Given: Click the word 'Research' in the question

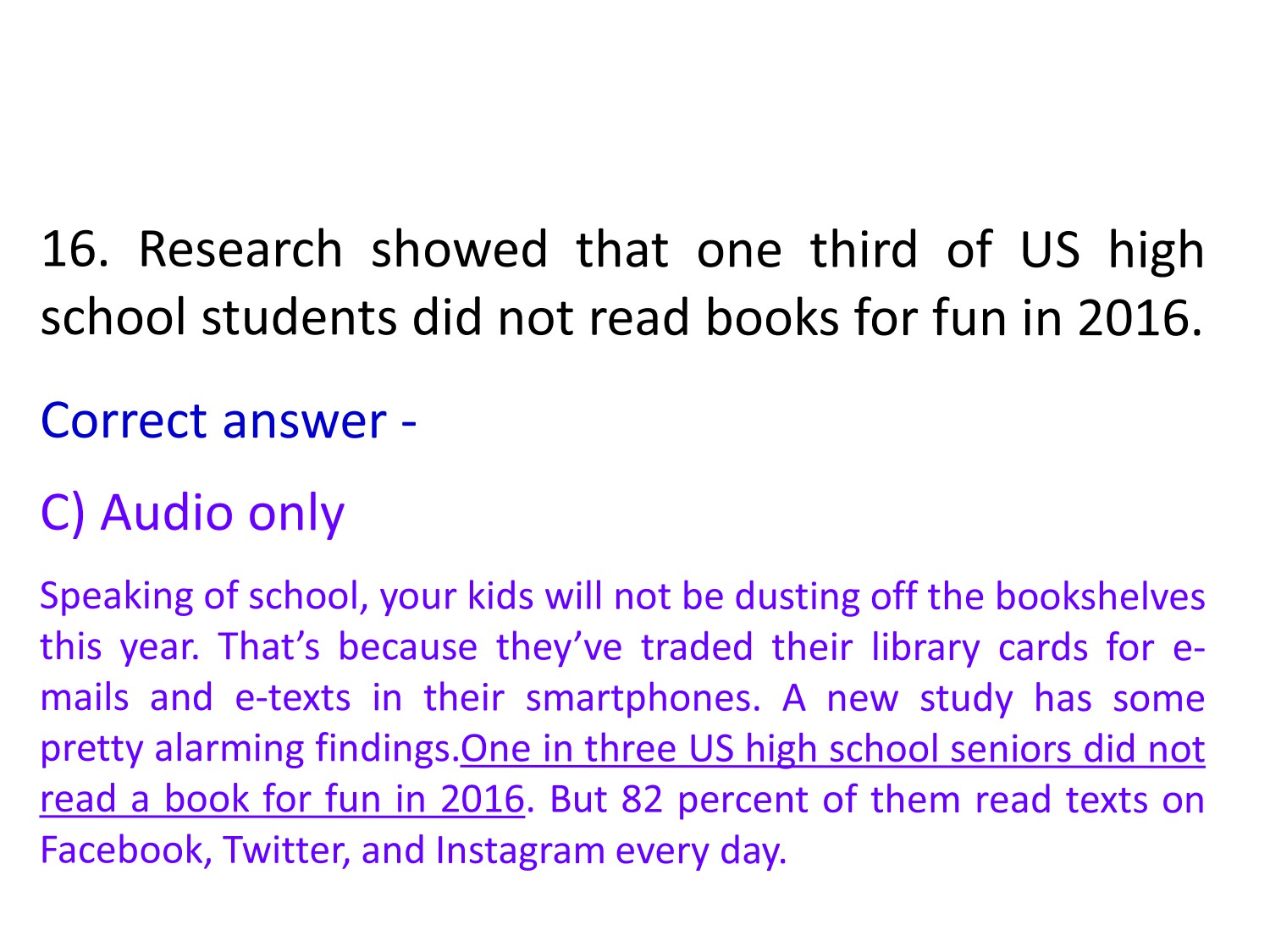Looking at the screenshot, I should pos(240,250).
